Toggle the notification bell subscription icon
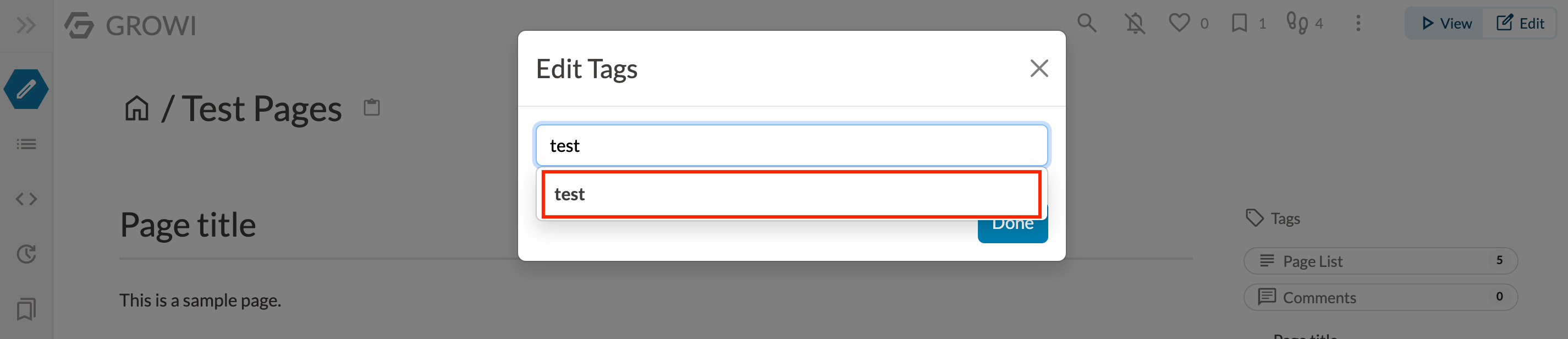Viewport: 1568px width, 339px height. coord(1135,24)
